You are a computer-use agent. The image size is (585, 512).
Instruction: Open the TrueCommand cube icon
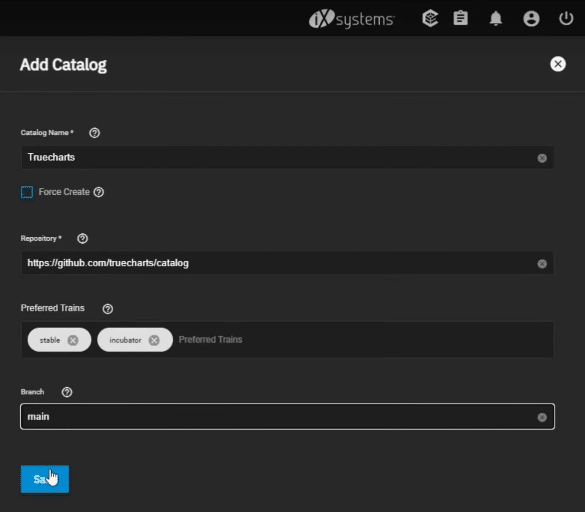click(430, 18)
